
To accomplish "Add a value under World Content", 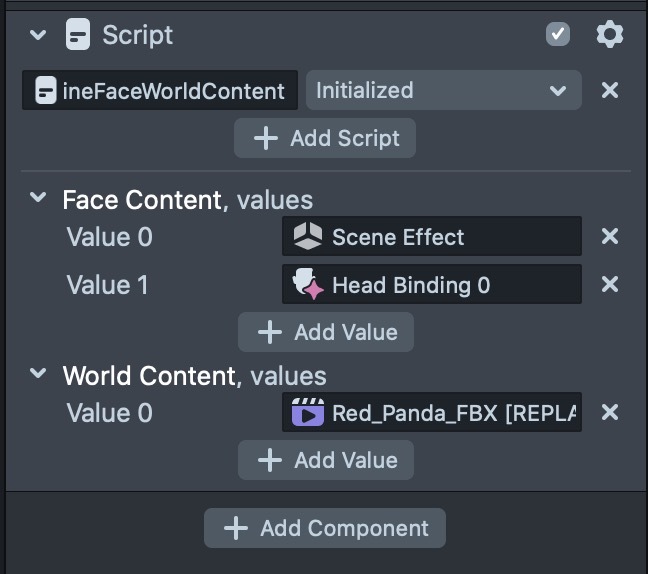I will [325, 460].
